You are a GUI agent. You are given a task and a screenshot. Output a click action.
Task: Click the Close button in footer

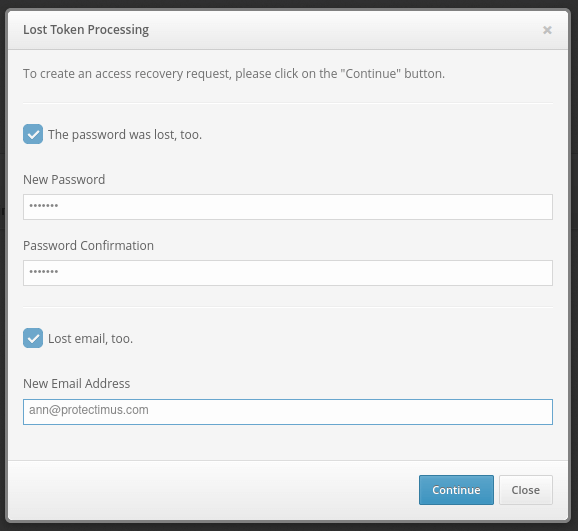526,490
